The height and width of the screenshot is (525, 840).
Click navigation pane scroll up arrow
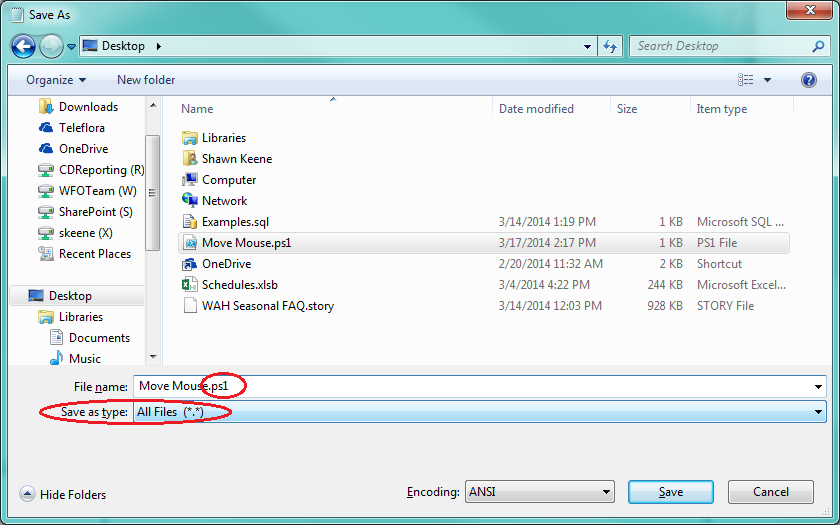153,106
